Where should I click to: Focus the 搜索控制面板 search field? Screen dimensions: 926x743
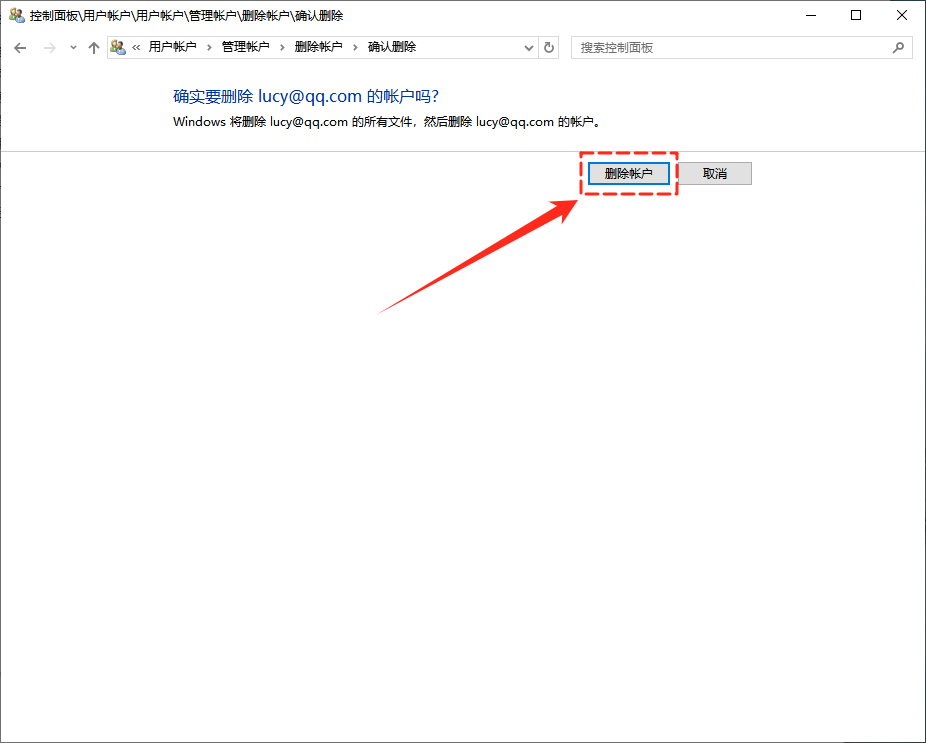tap(730, 48)
